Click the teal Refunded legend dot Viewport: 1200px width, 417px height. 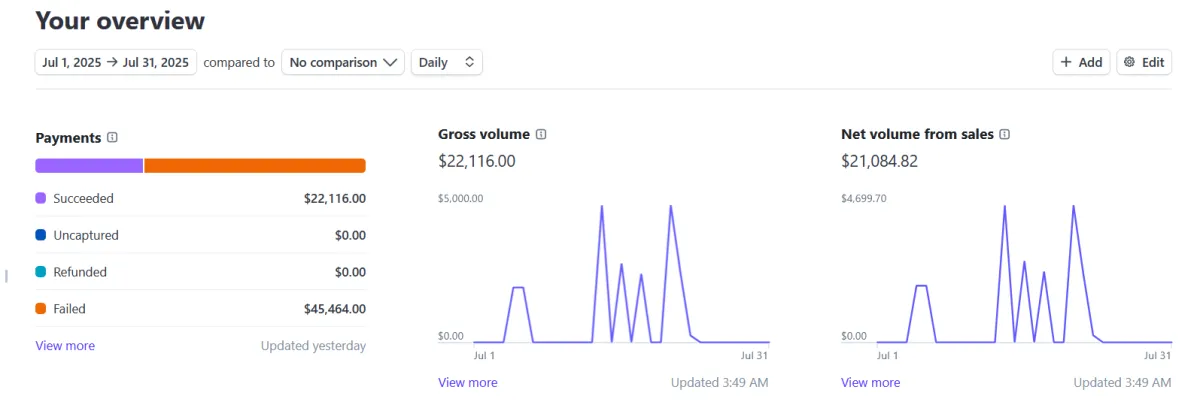coord(41,272)
